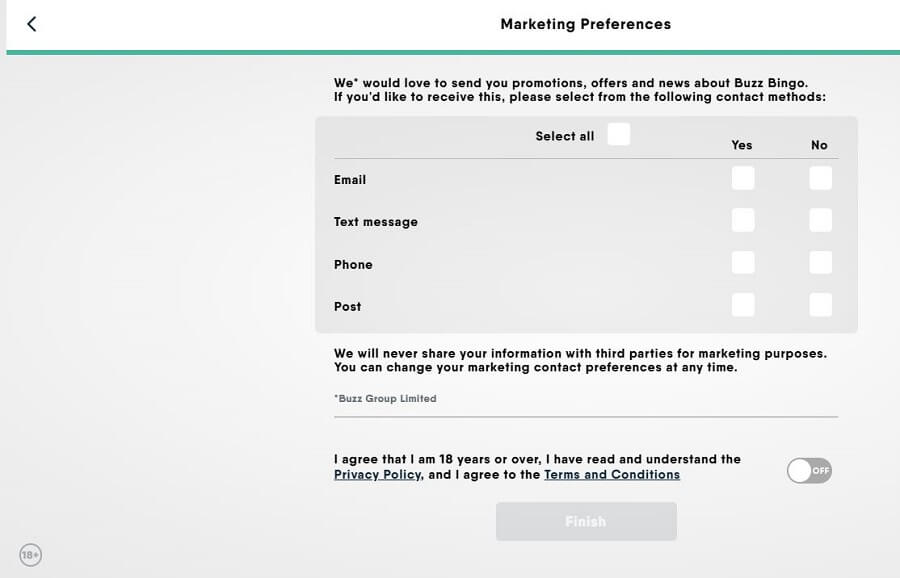Click the Yes column header
The image size is (900, 578).
tap(742, 145)
